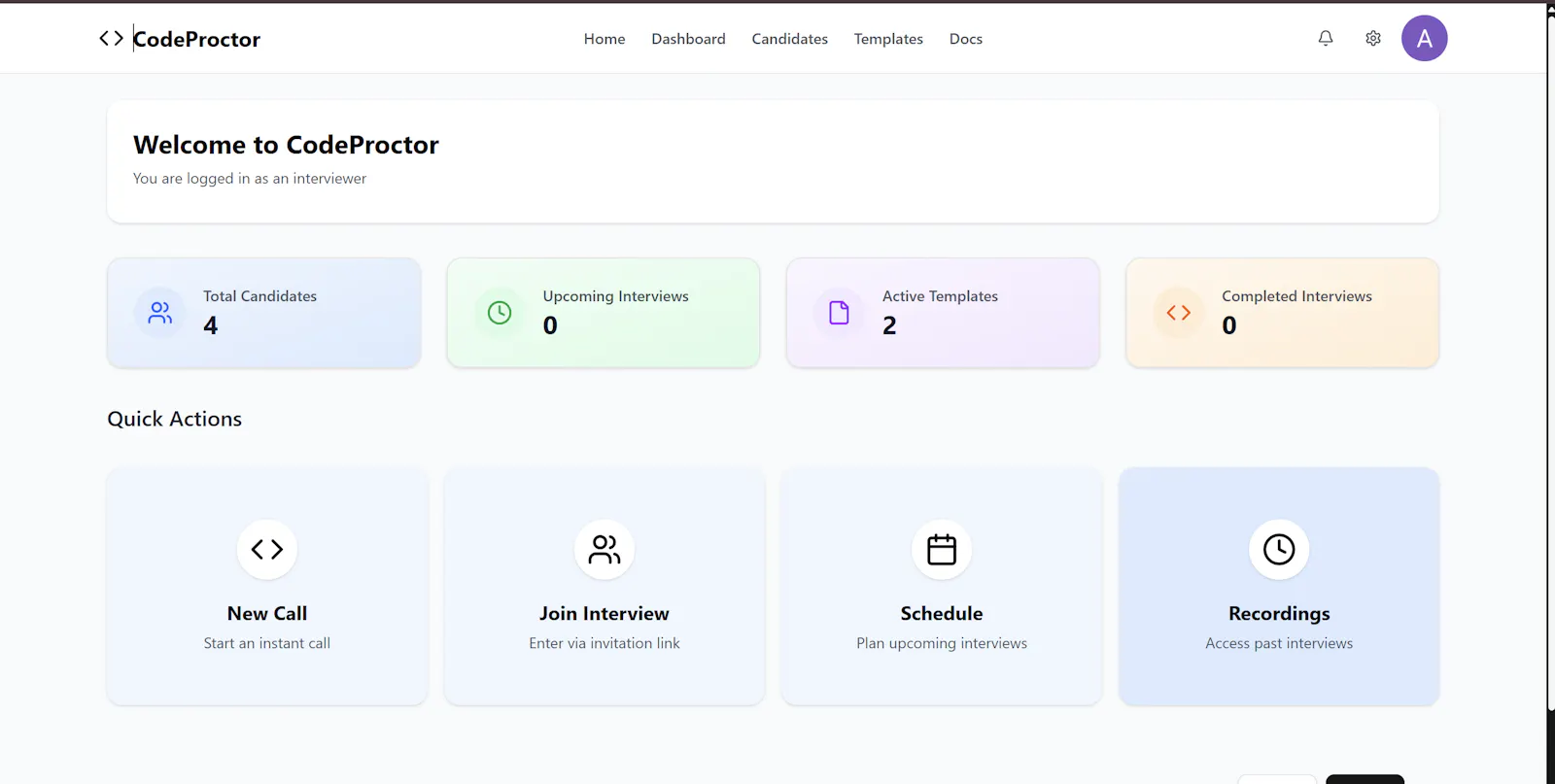Click 'Access past interviews' text
The image size is (1555, 784).
1279,643
